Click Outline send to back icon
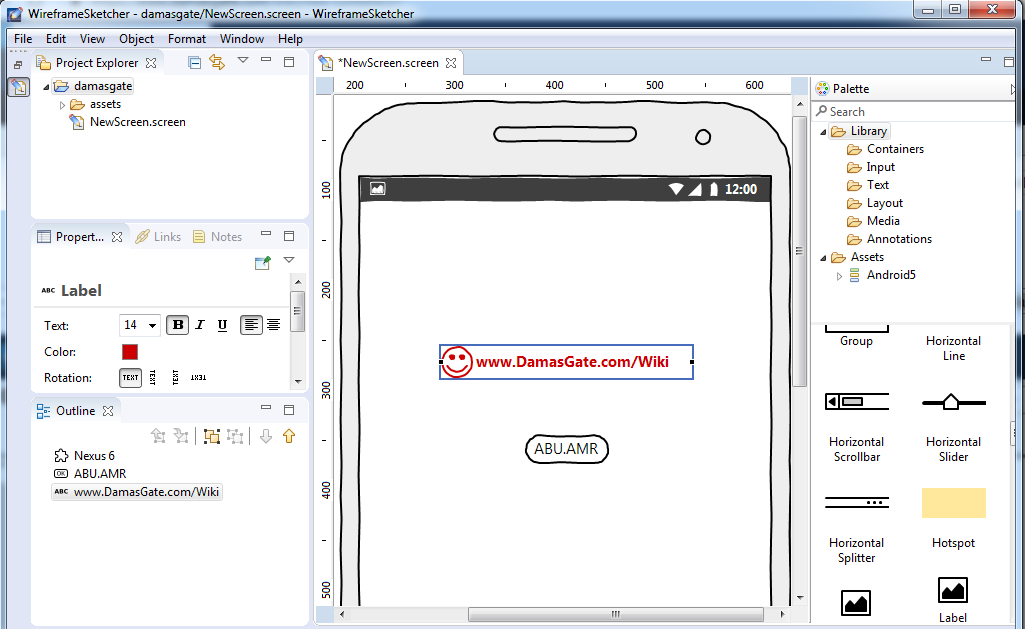This screenshot has width=1025, height=629. pos(182,436)
